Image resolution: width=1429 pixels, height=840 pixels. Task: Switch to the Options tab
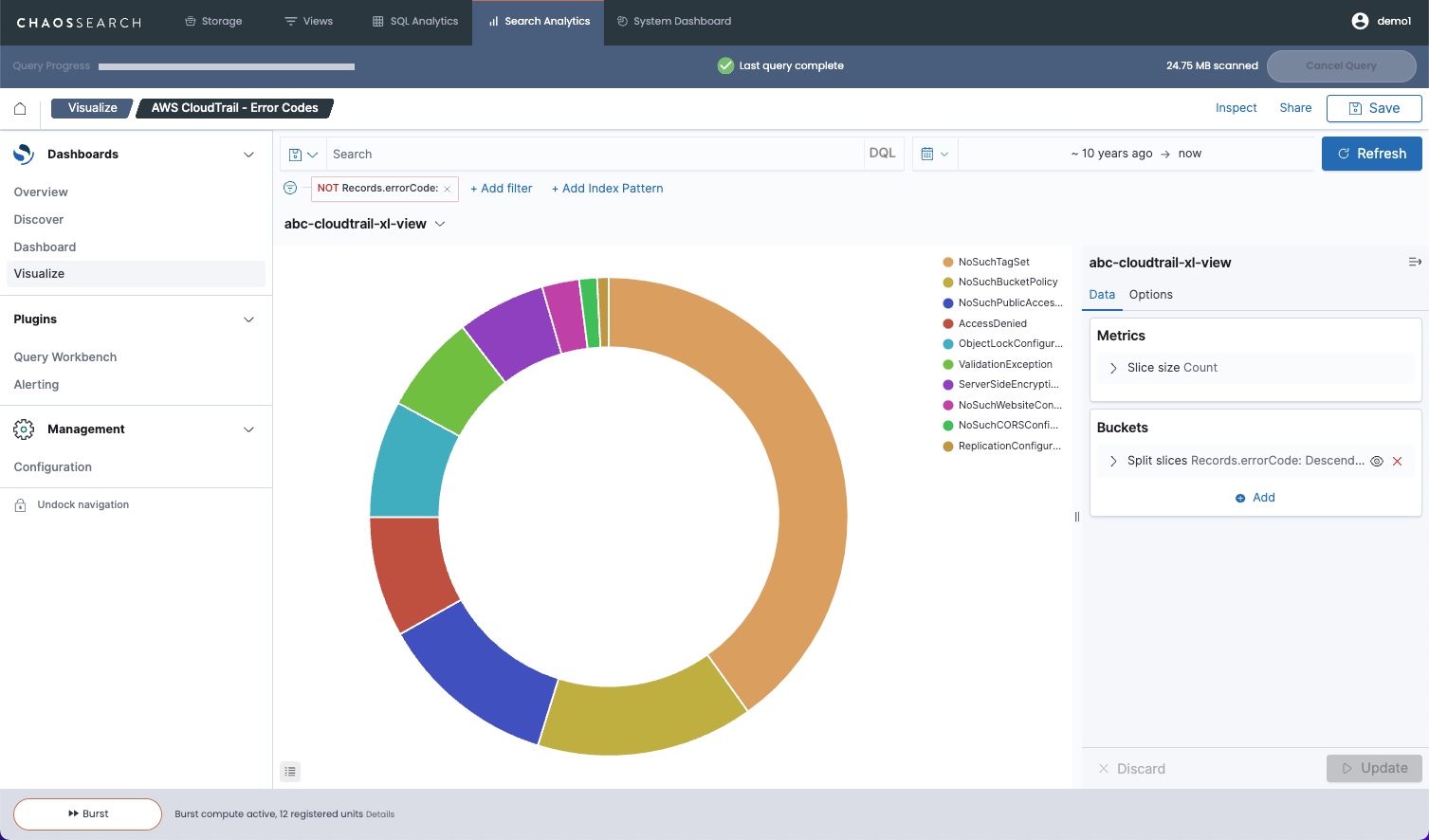point(1151,295)
